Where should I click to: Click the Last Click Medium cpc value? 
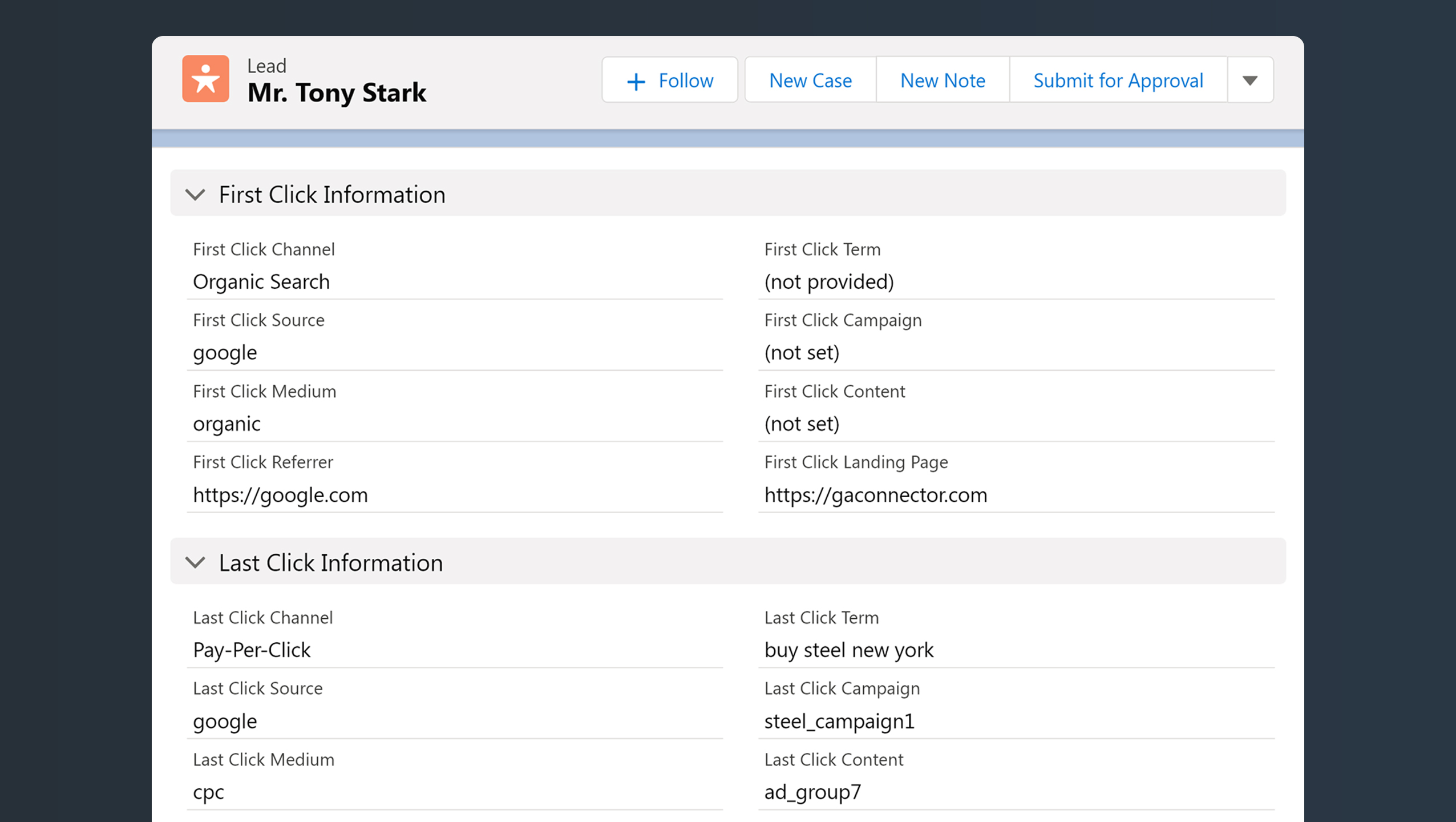pos(208,792)
